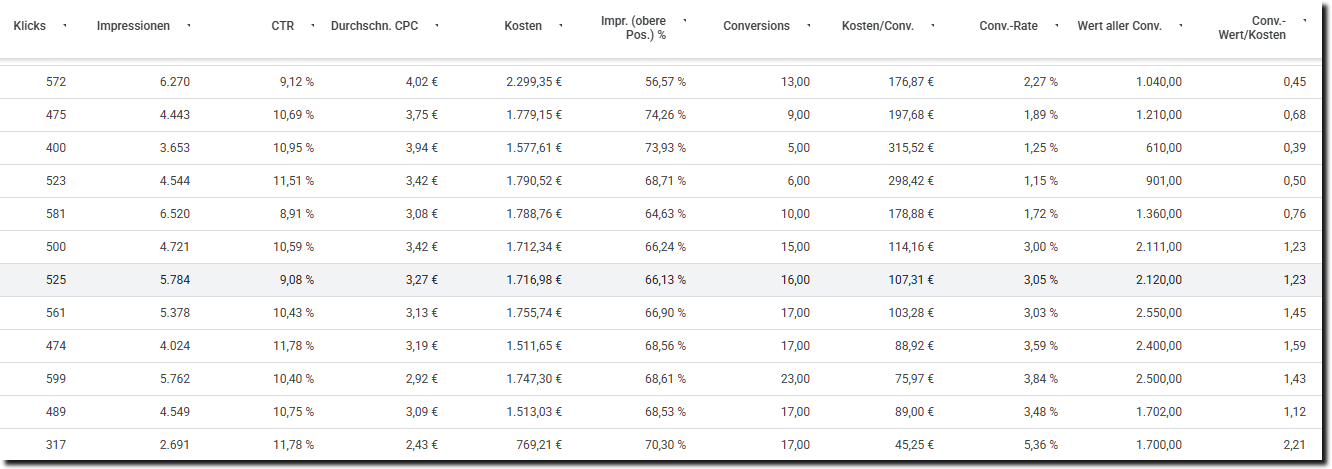This screenshot has width=1332, height=469.
Task: Sort by the Conv.-Wert/Kosten column header
Action: 1269,28
